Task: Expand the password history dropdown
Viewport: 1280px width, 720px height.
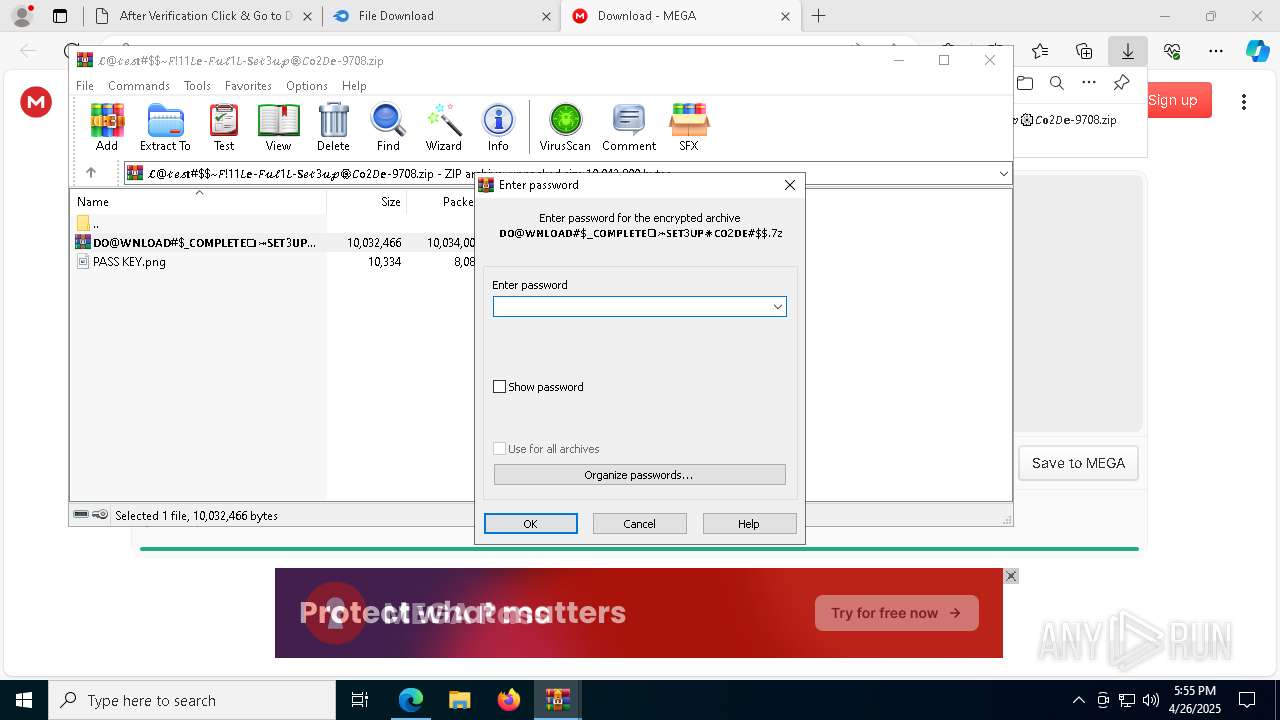Action: (777, 307)
